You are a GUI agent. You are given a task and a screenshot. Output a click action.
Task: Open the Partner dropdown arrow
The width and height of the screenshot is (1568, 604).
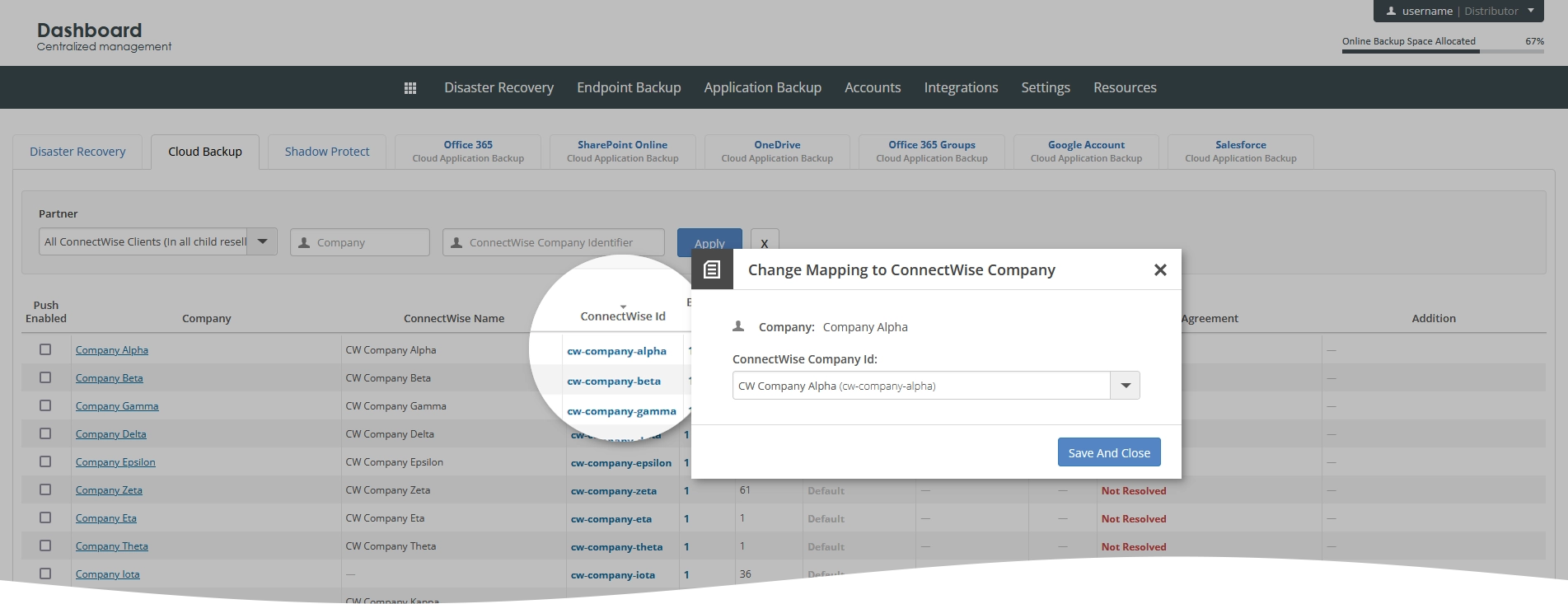(262, 241)
